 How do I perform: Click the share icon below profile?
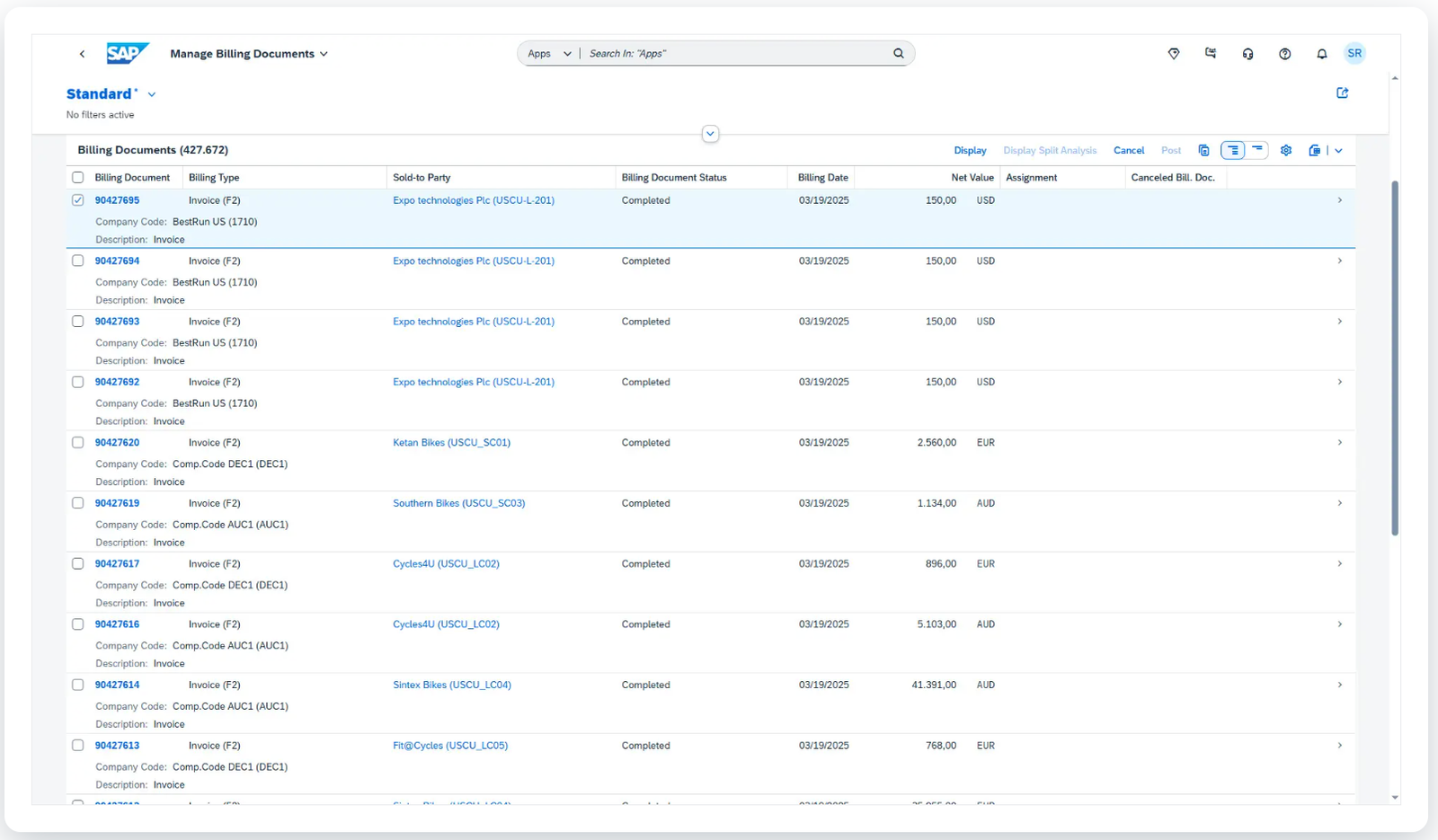[x=1342, y=93]
